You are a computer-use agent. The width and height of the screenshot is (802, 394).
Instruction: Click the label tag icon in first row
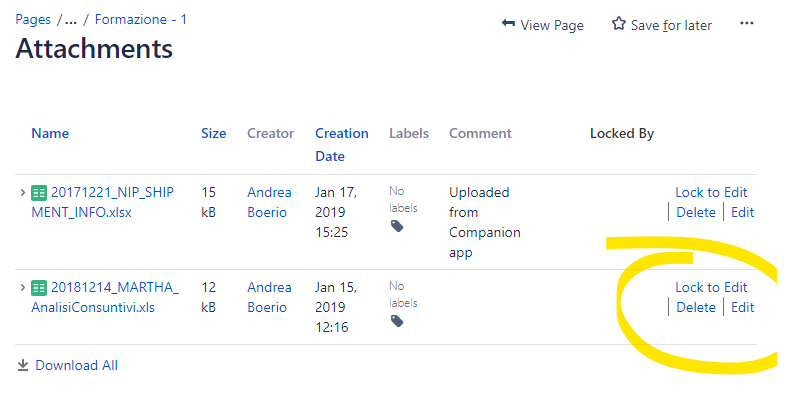pyautogui.click(x=397, y=226)
